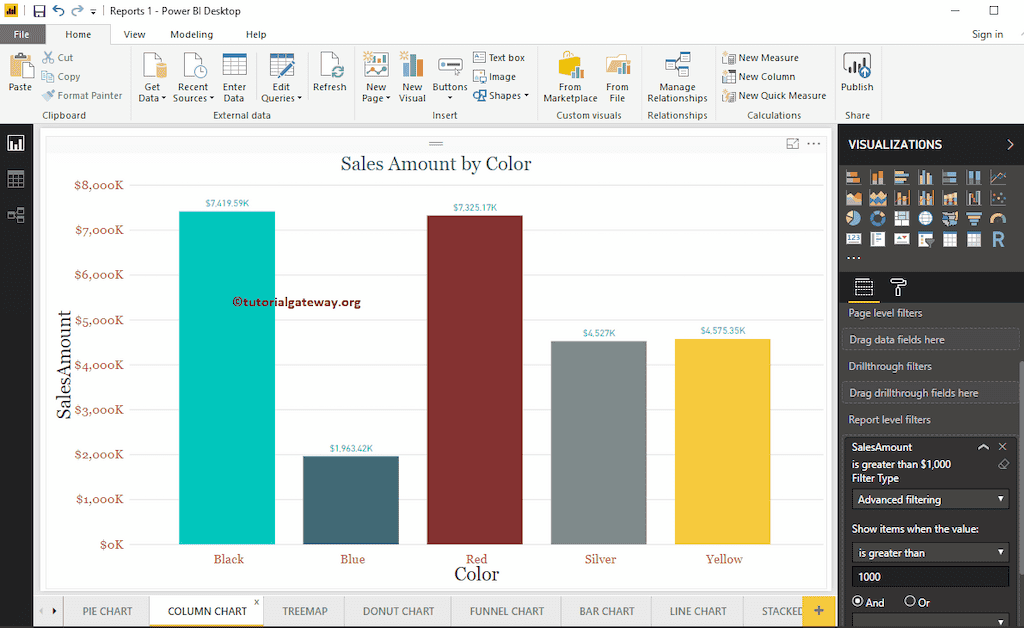The image size is (1024, 628).
Task: Open the Fields well tab icon
Action: tap(863, 287)
